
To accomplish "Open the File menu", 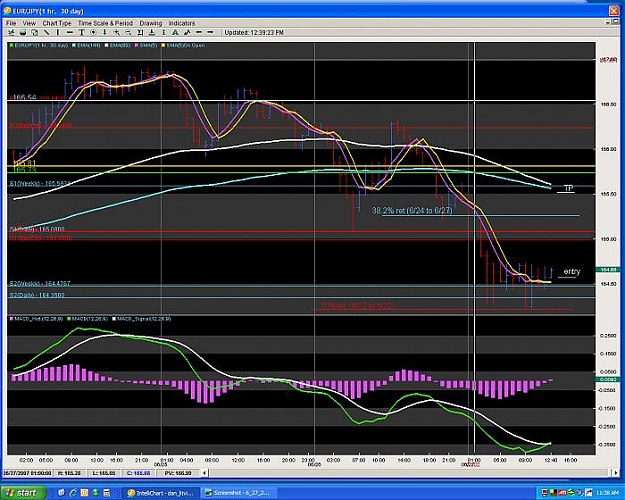I will point(11,23).
